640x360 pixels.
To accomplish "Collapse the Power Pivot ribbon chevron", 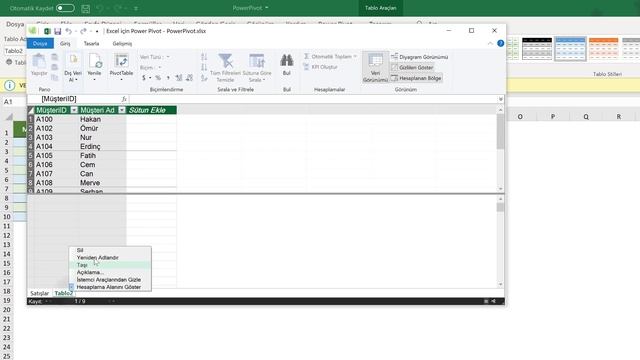I will [490, 43].
